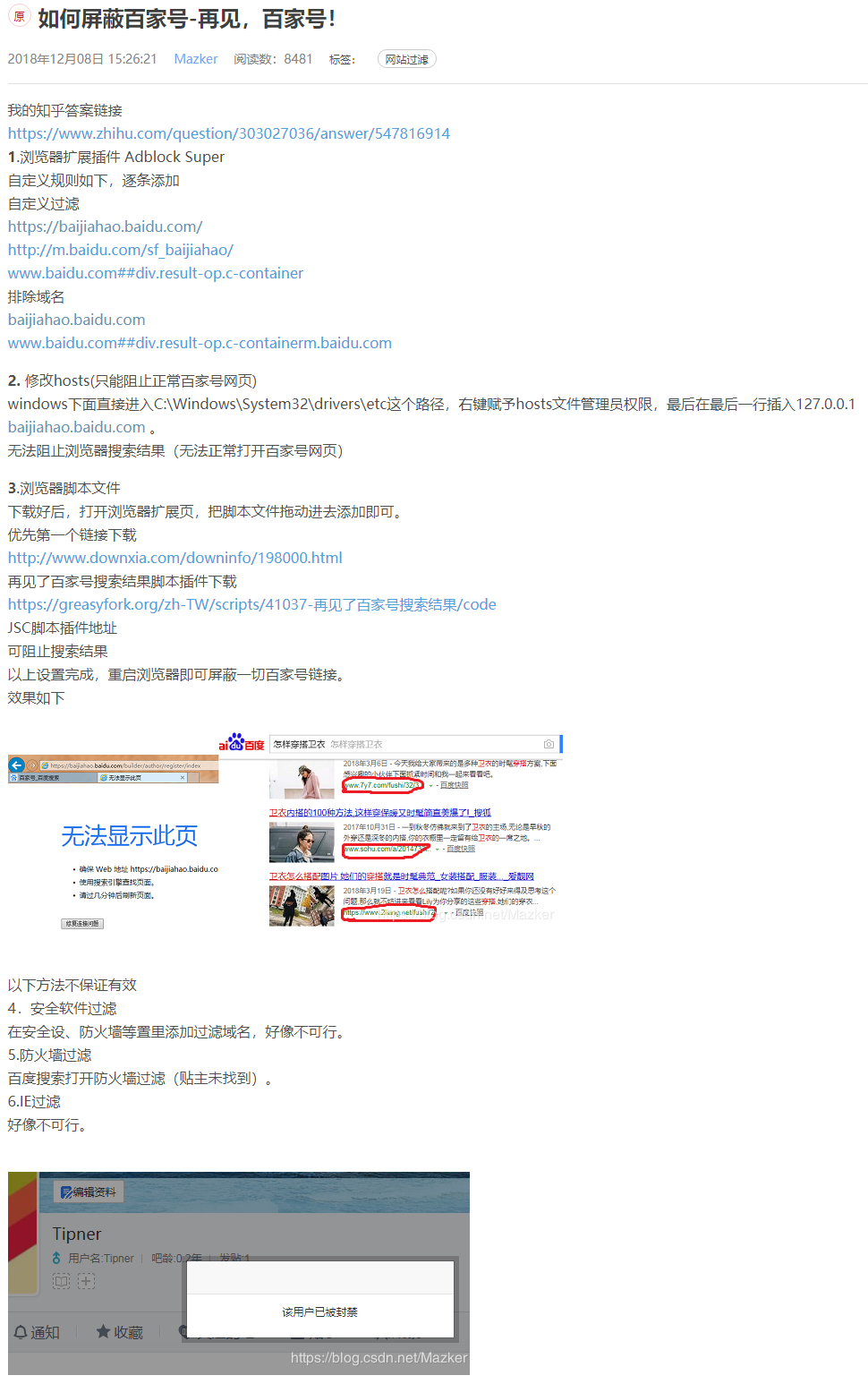
Task: Click the www.baidu.com##div.result-op.c-containerm.baidu.com link
Action: [200, 343]
